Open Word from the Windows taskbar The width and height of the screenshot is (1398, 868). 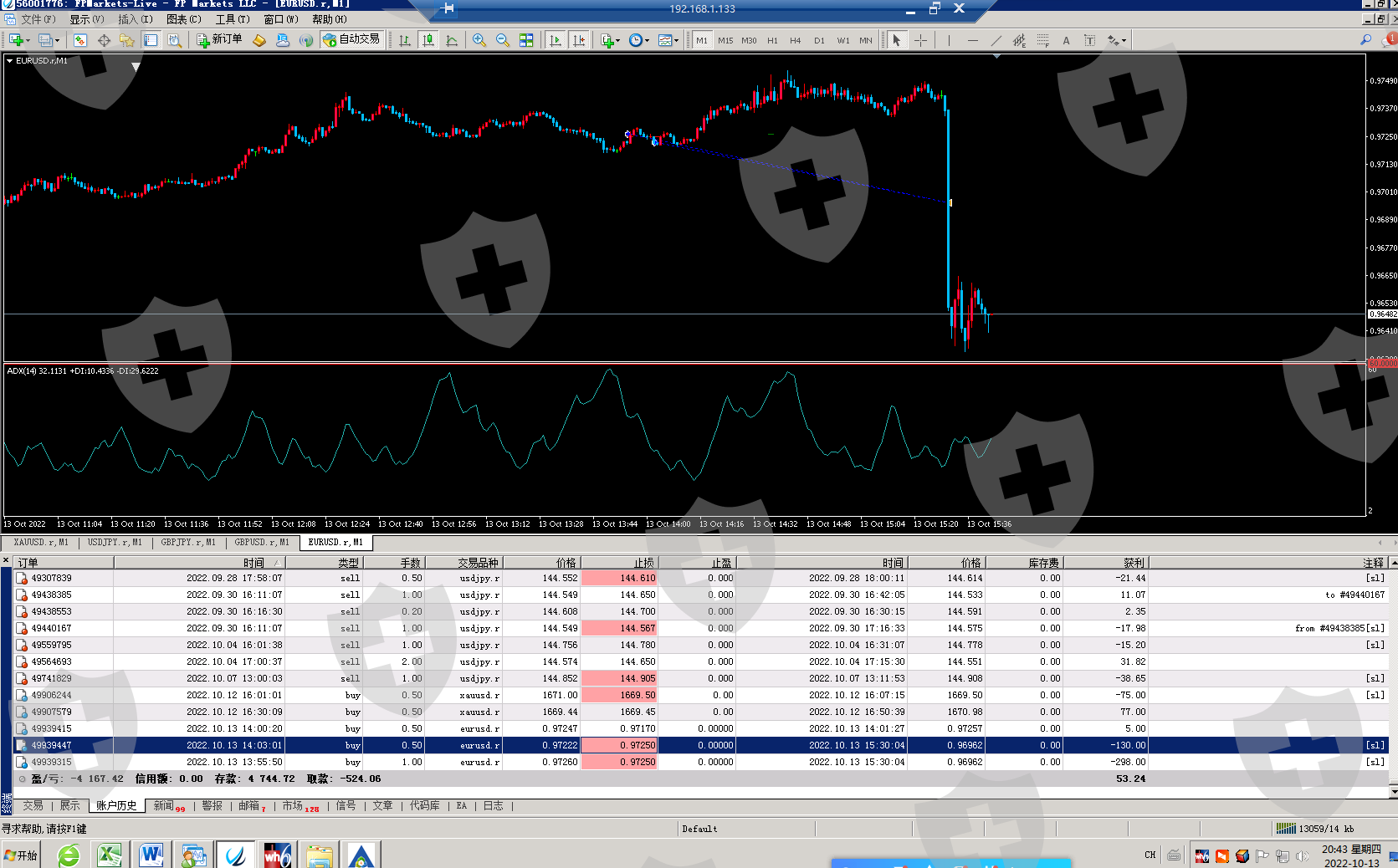(151, 855)
